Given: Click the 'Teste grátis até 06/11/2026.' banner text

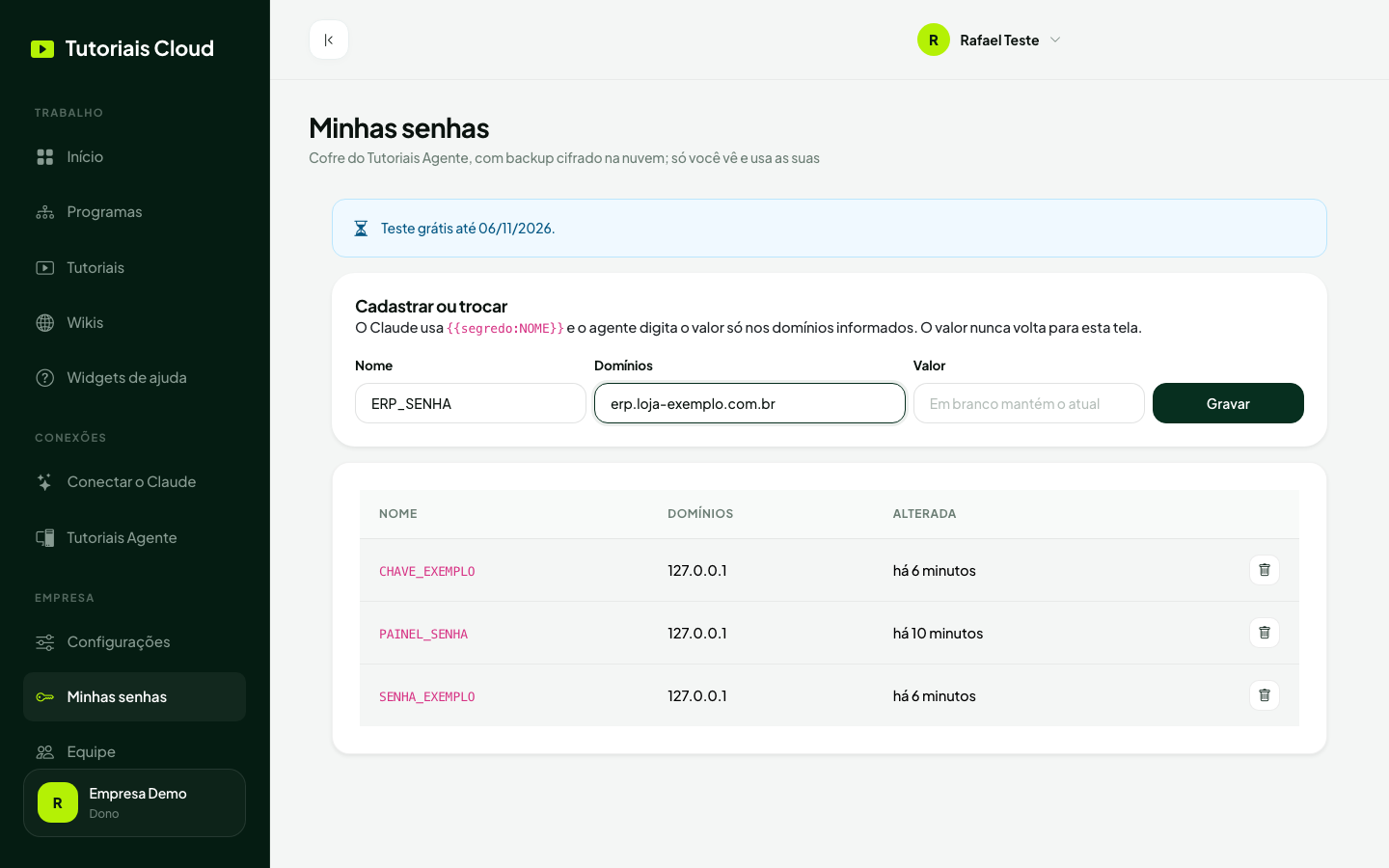Looking at the screenshot, I should (468, 229).
